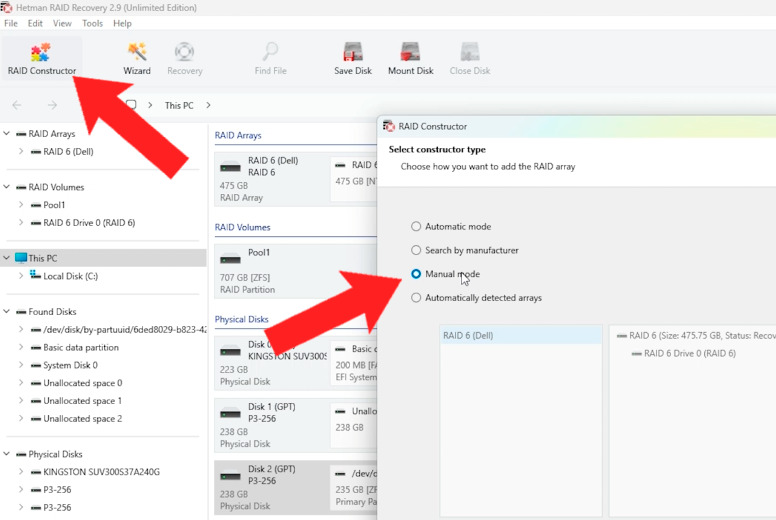Viewport: 776px width, 520px height.
Task: Open the Help menu
Action: point(122,23)
